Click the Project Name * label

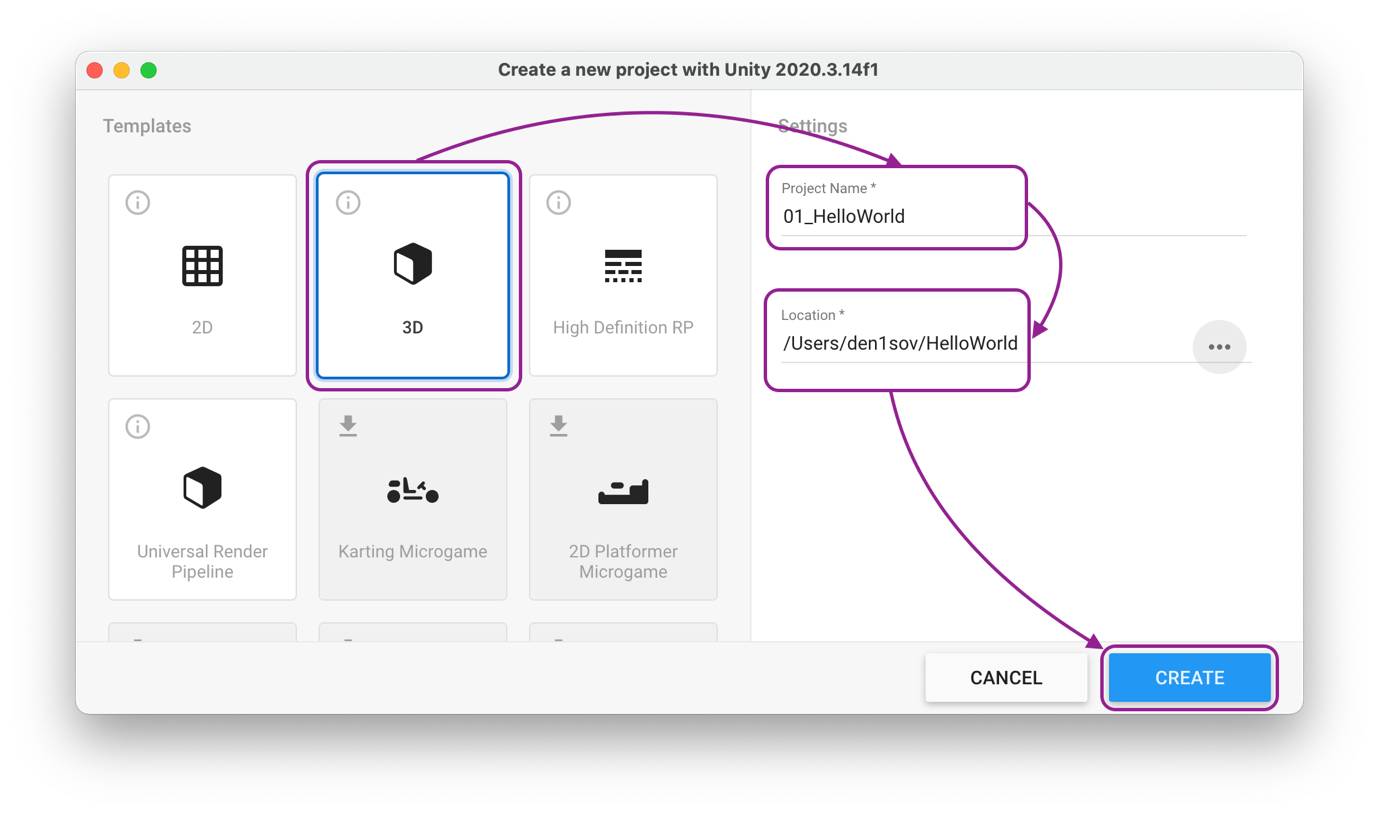click(828, 188)
